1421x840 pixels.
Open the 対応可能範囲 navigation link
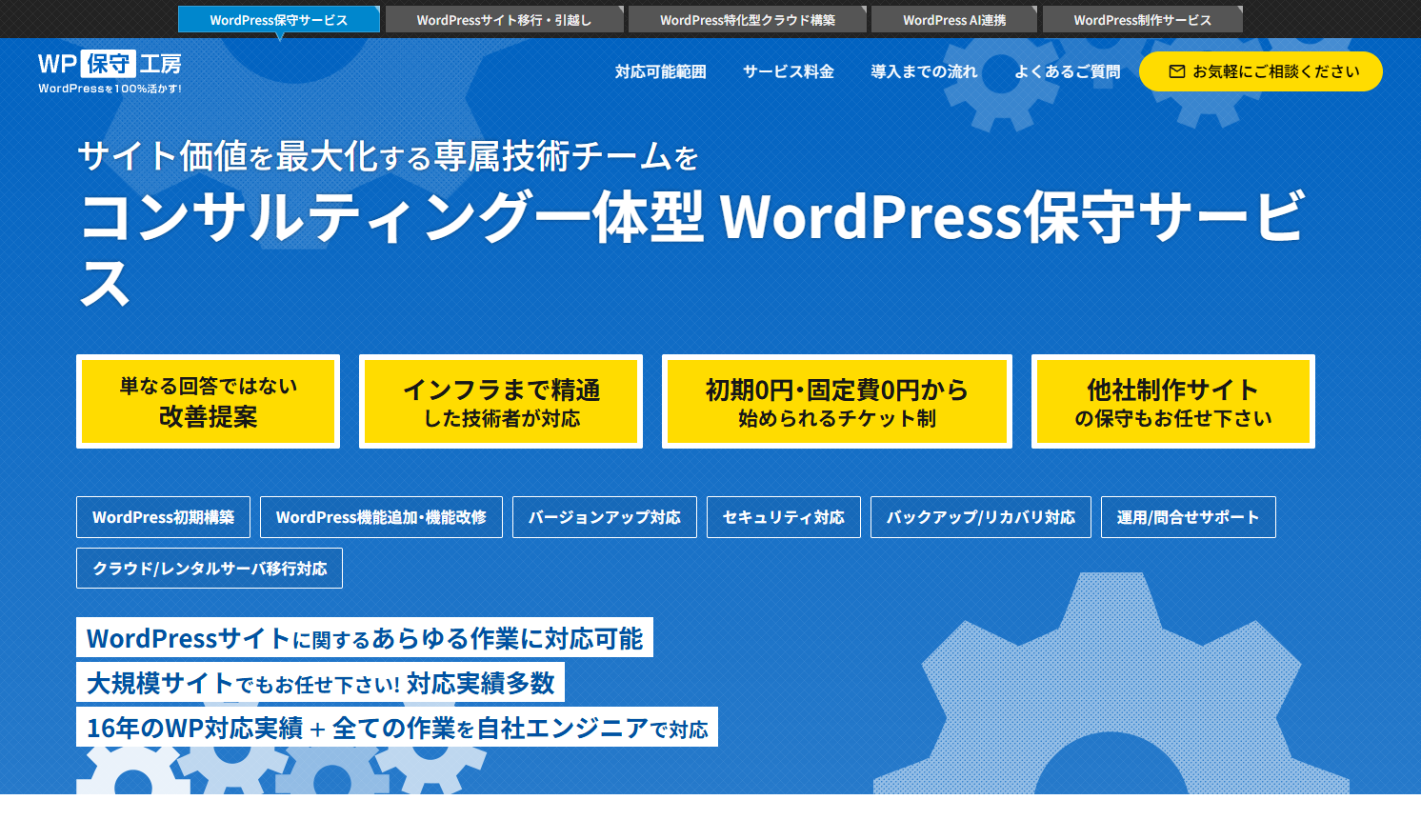point(659,70)
